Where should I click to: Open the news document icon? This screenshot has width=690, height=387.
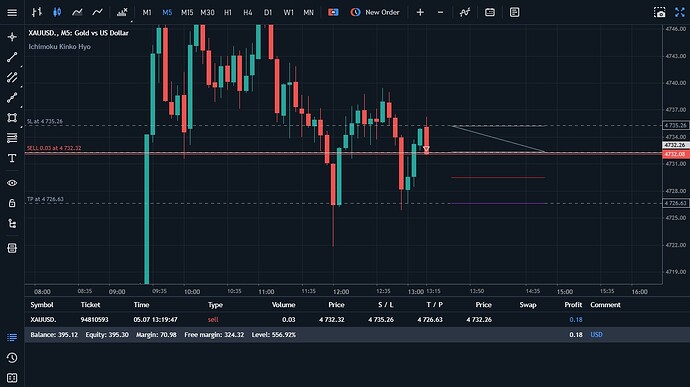point(514,12)
